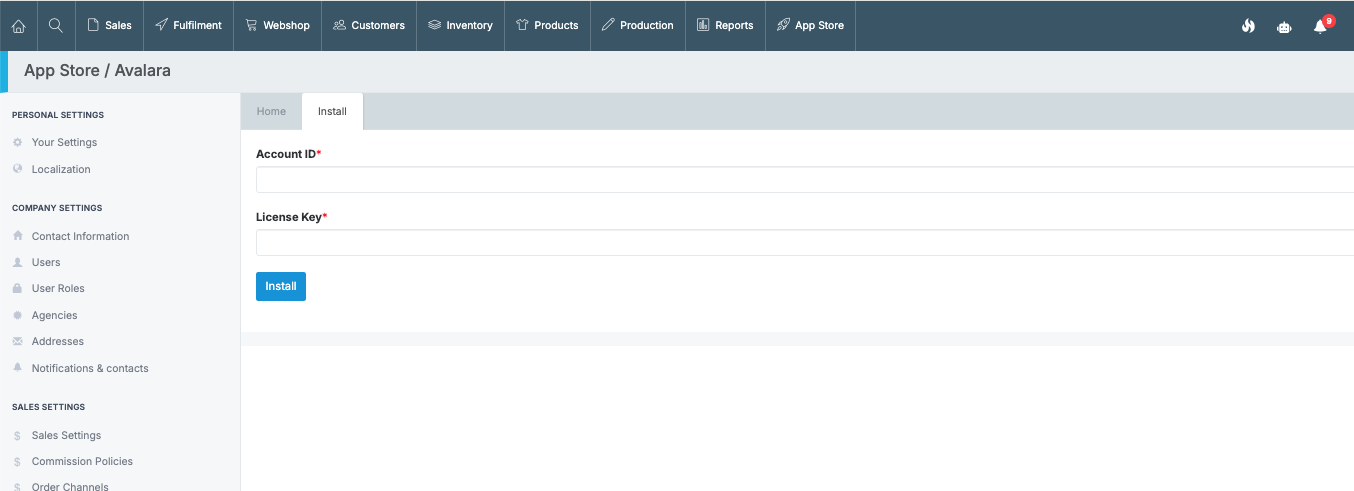Open search using the magnifier icon
Viewport: 1354px width, 491px height.
click(x=56, y=25)
